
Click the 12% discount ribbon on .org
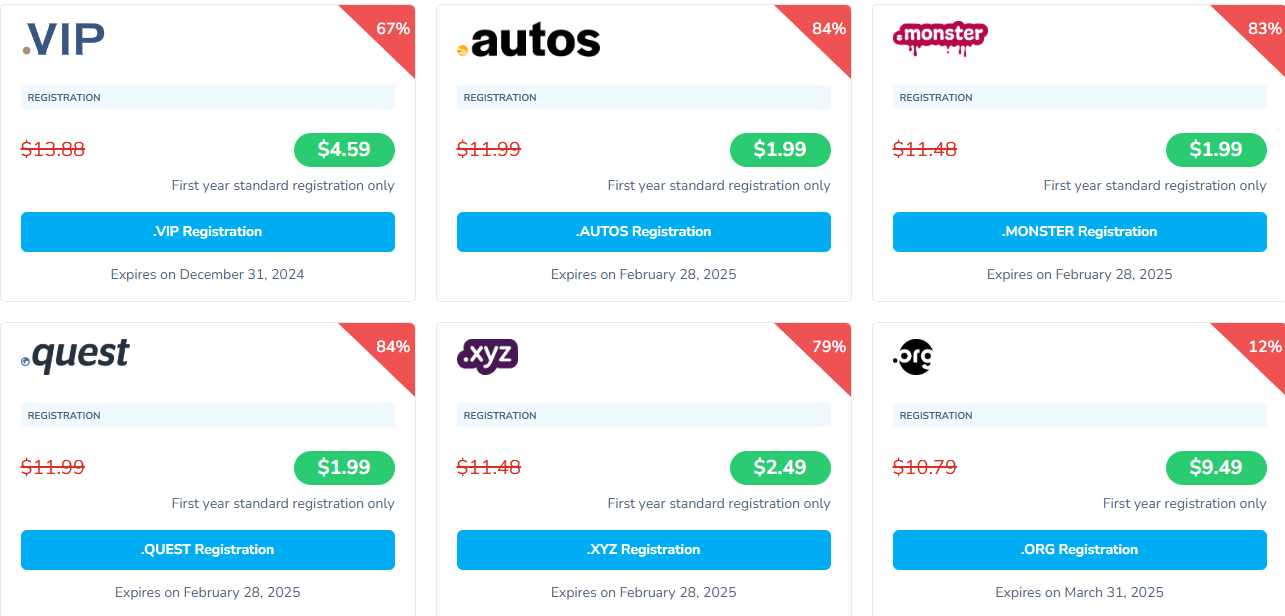[1263, 347]
